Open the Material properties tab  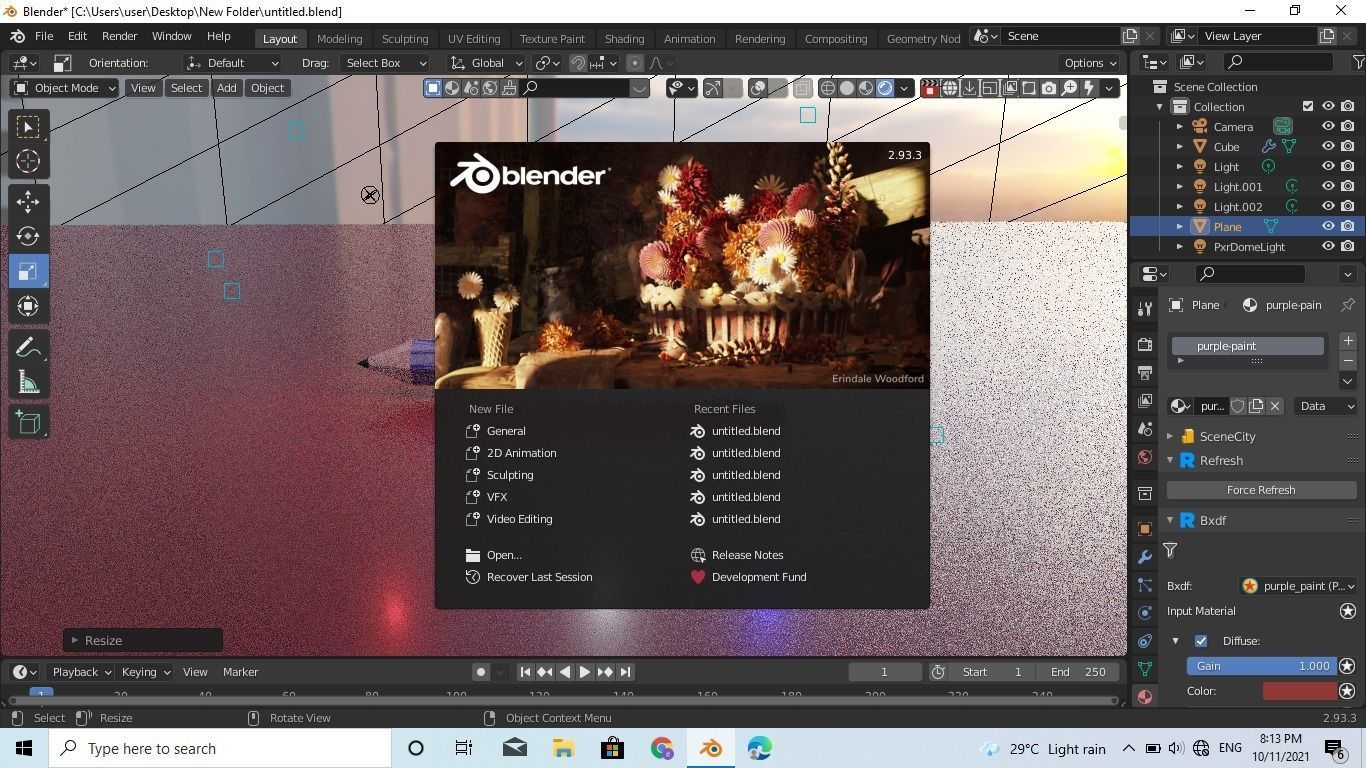1145,696
